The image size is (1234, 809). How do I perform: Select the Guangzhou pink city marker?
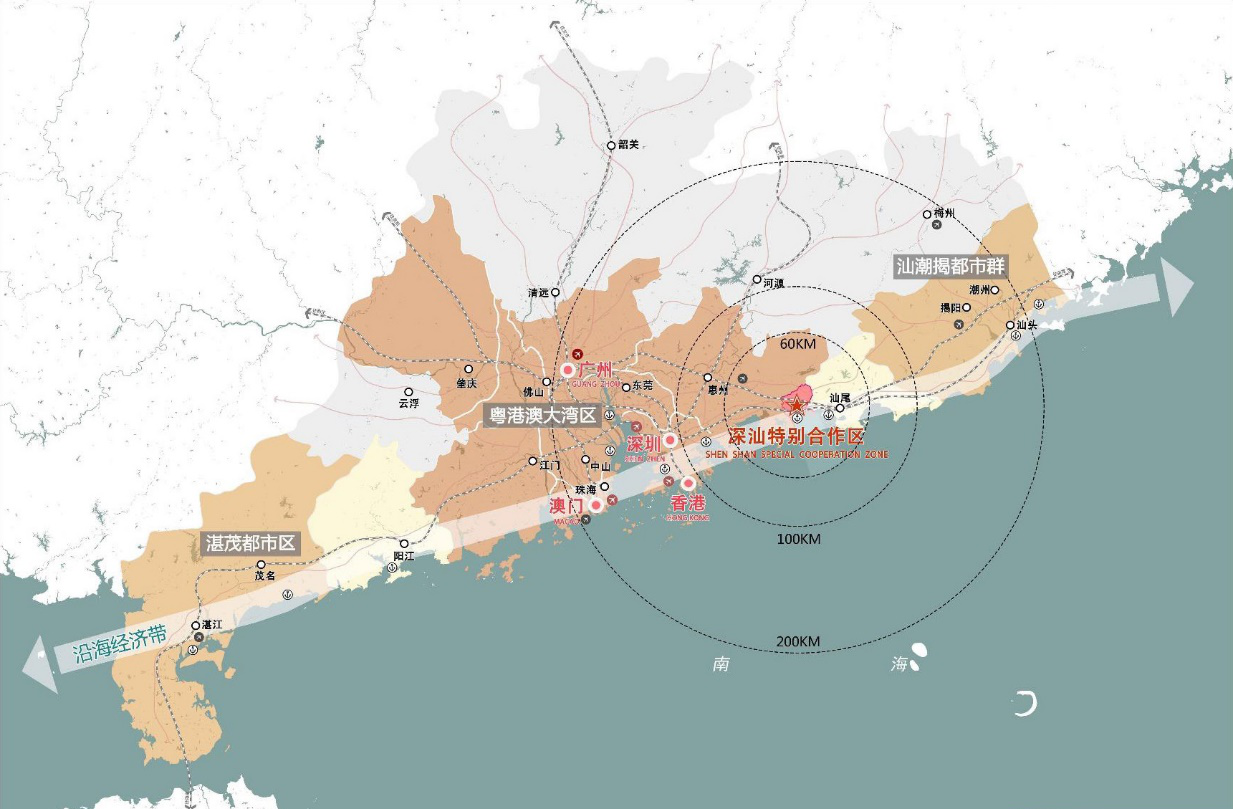click(568, 370)
